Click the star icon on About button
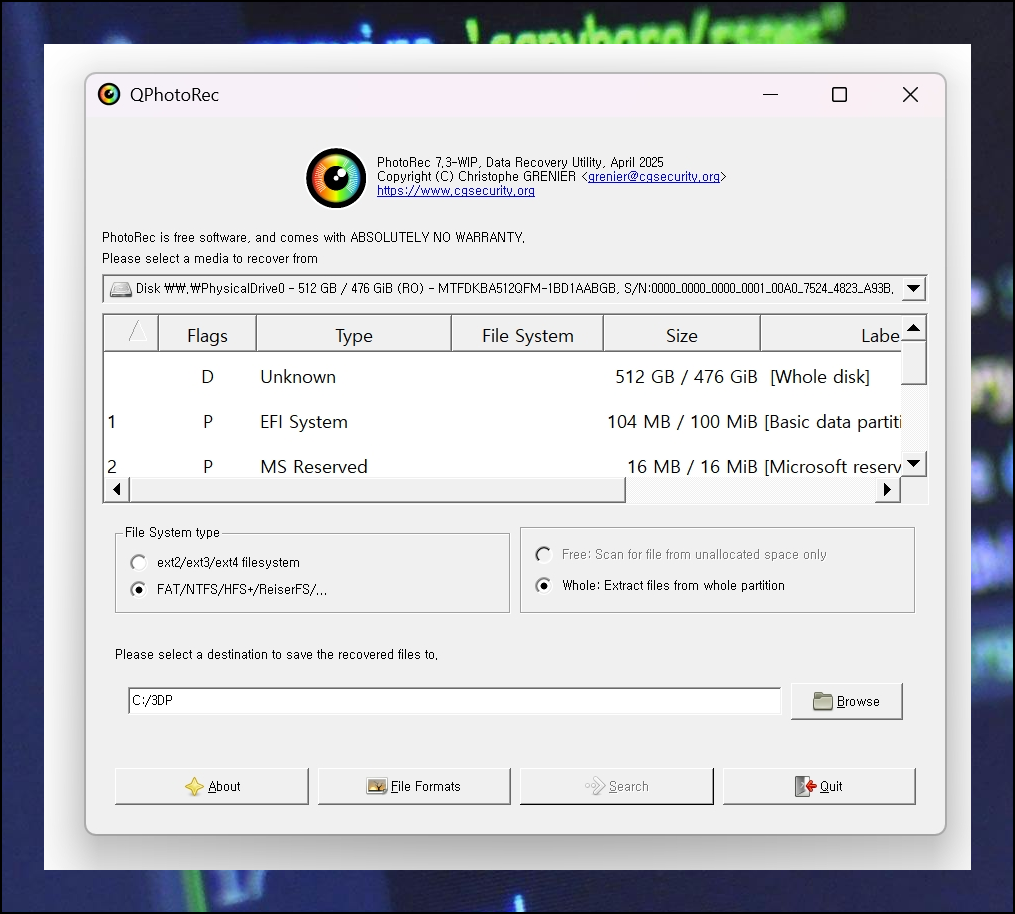Viewport: 1015px width, 914px height. pos(194,786)
